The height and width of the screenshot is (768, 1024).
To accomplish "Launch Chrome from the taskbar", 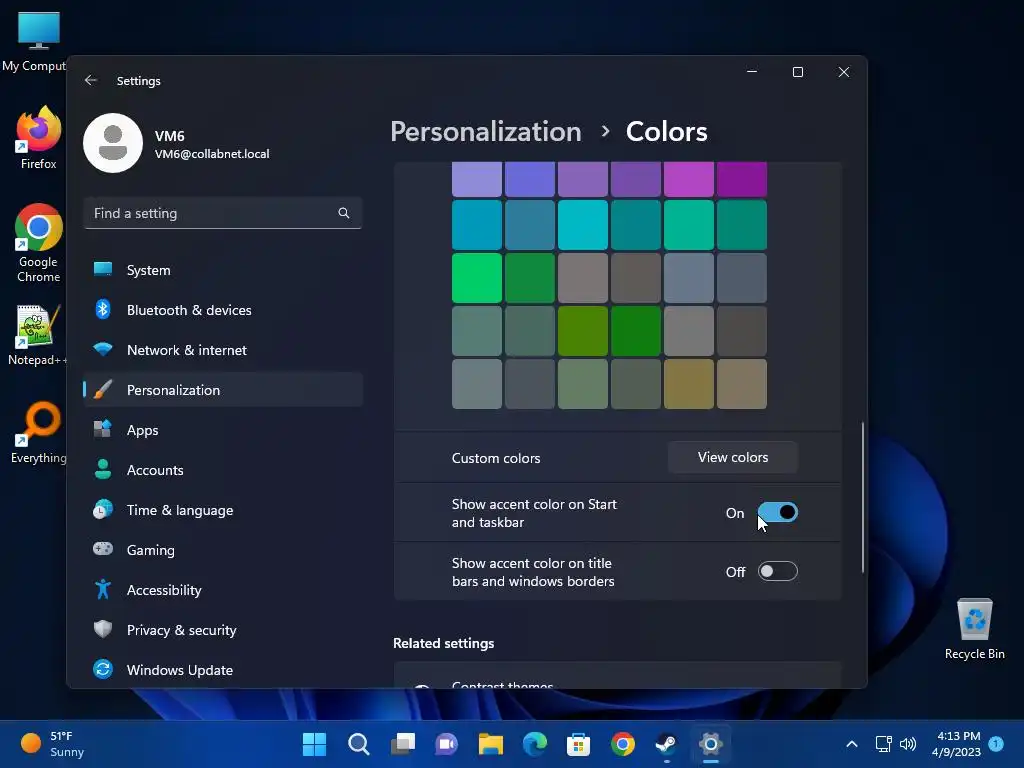I will 622,744.
